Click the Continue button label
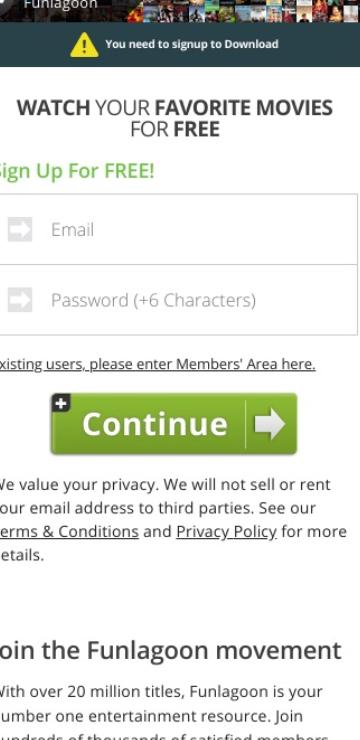Image resolution: width=360 pixels, height=740 pixels. click(x=155, y=424)
